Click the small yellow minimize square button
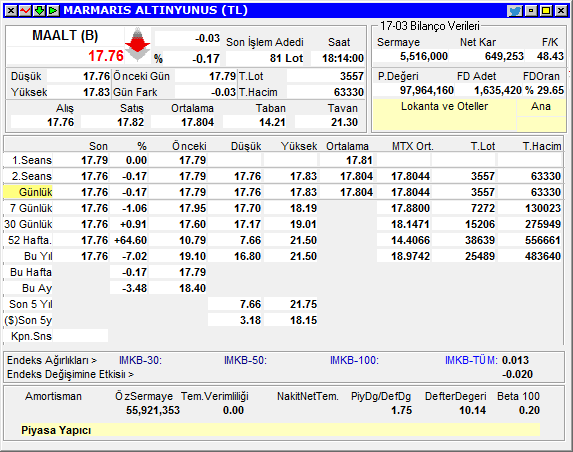 pos(531,11)
